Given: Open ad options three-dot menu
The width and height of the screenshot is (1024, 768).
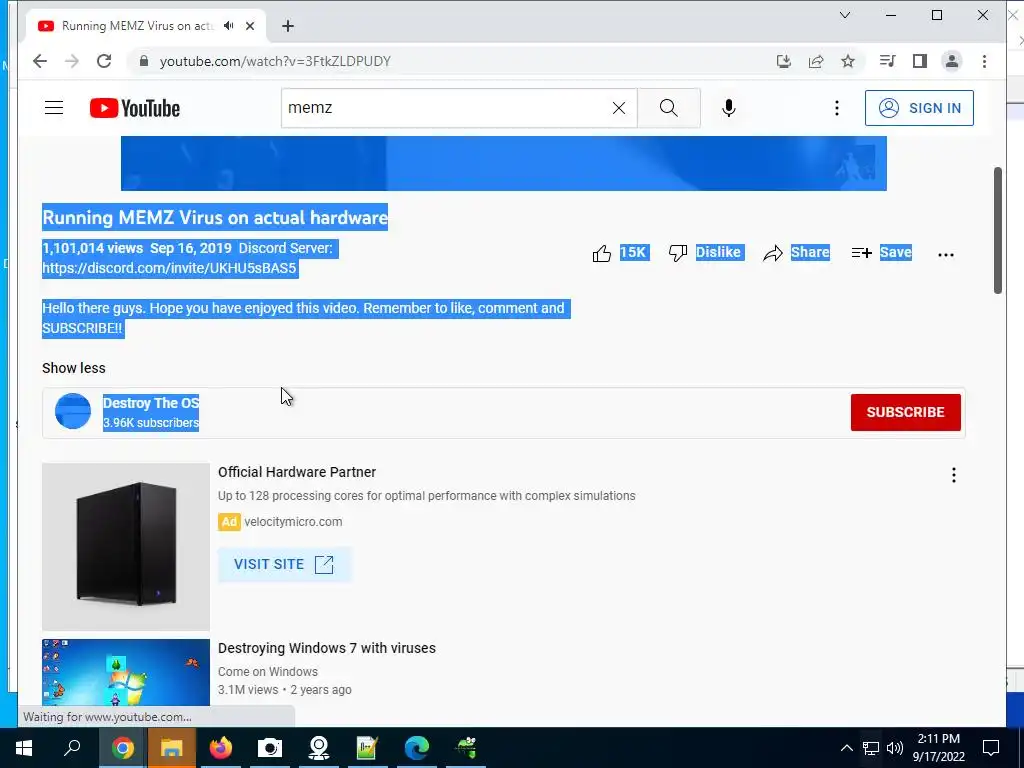Looking at the screenshot, I should [x=953, y=475].
